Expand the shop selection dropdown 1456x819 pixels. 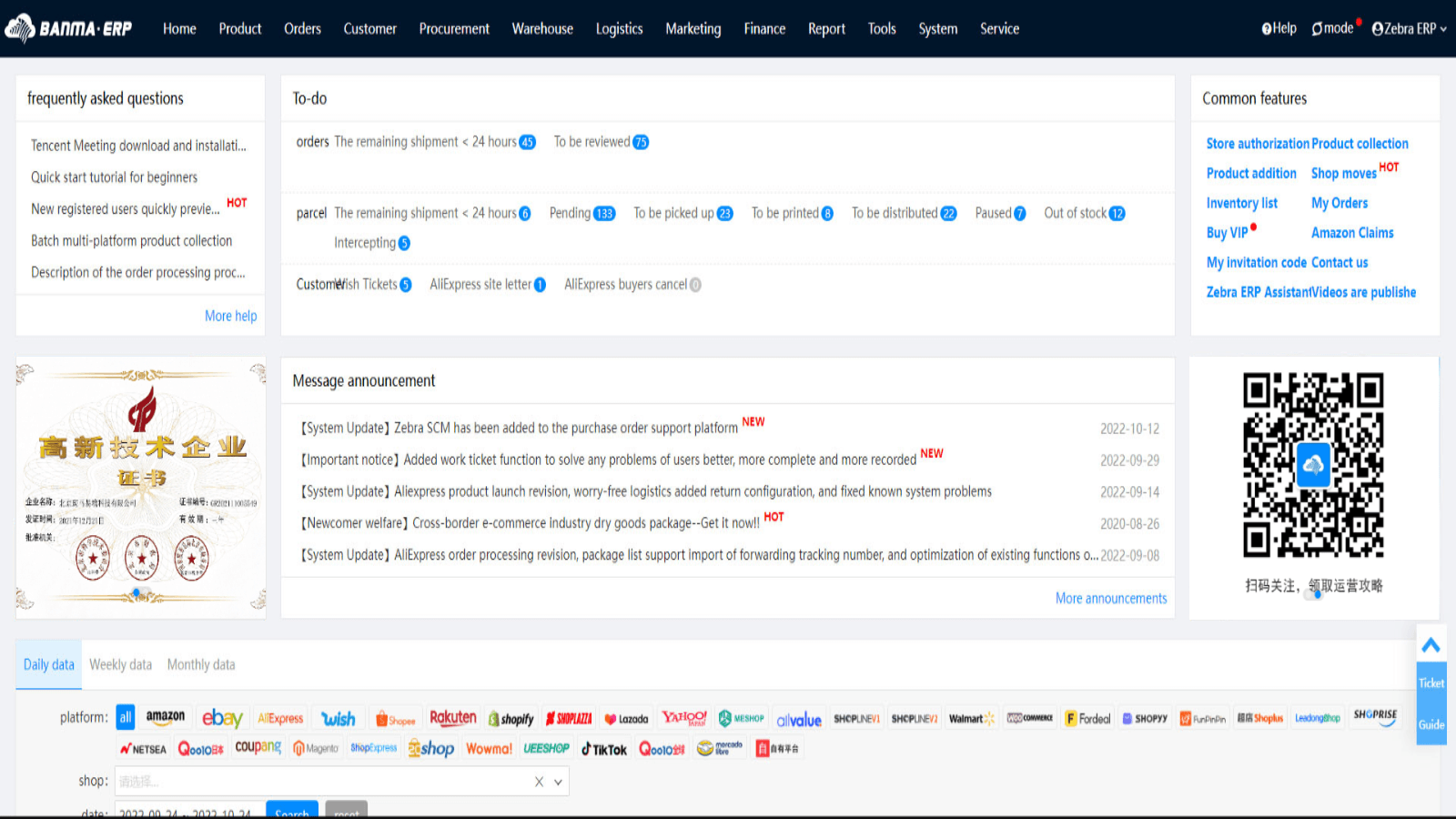(559, 781)
